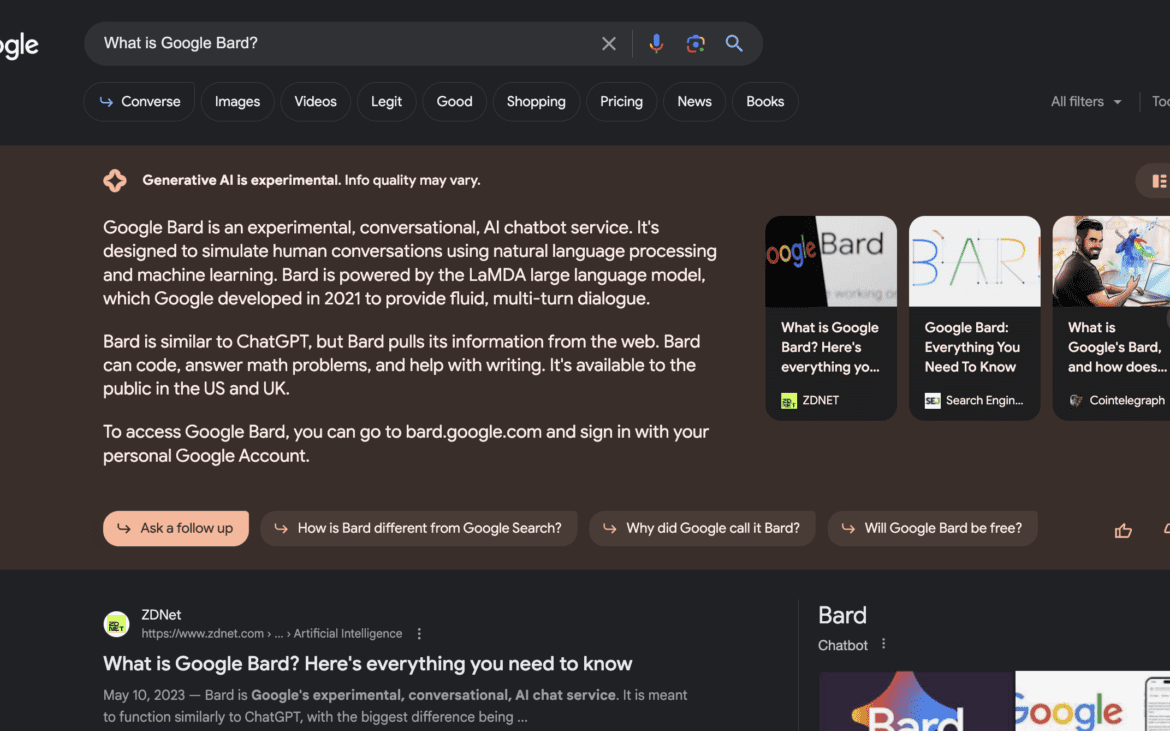Open Cointelegraph 'What is Google's Bard' card
This screenshot has height=731, width=1170.
(x=1111, y=318)
